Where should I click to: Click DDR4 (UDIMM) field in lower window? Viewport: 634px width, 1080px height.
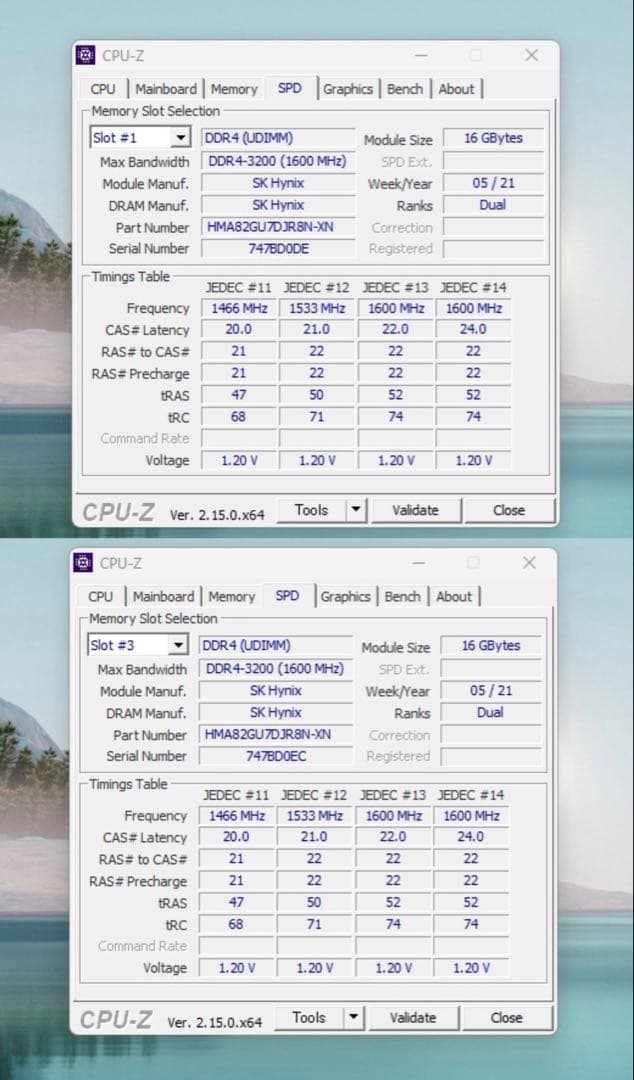(276, 645)
